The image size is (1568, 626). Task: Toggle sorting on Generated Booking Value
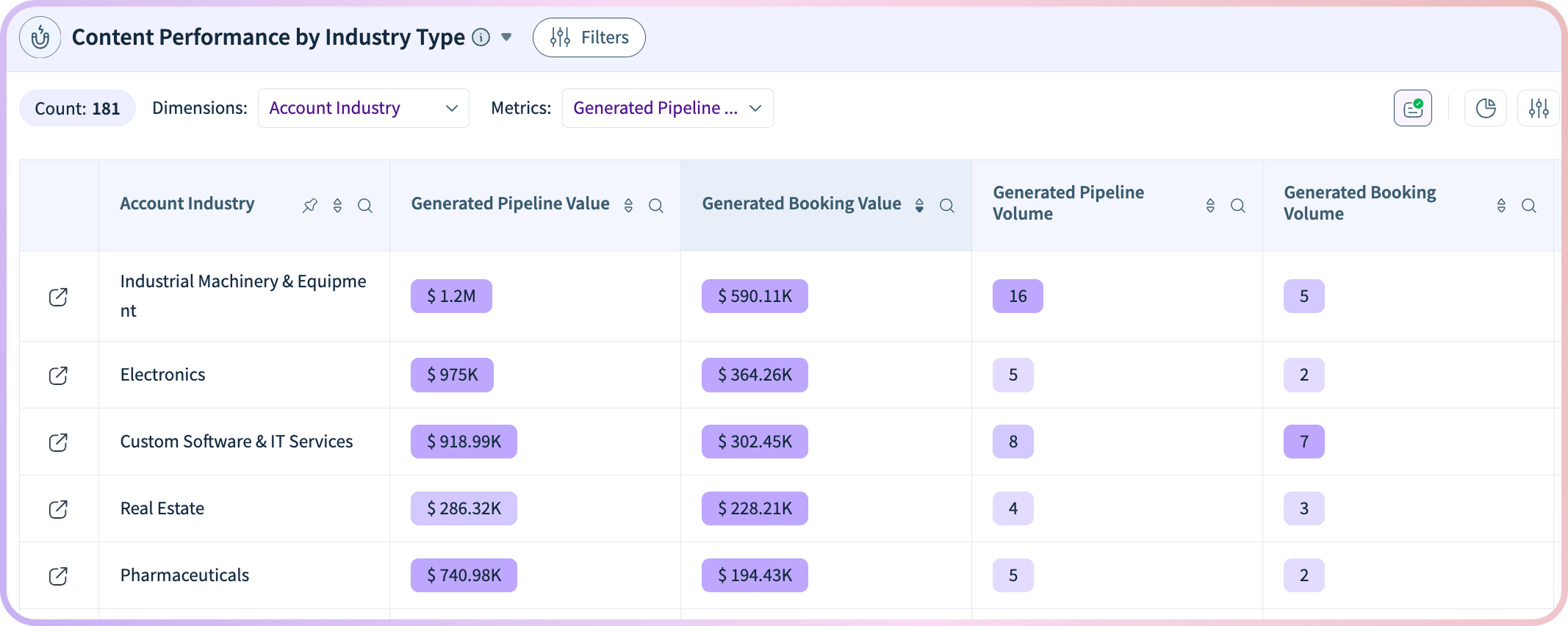(x=919, y=206)
